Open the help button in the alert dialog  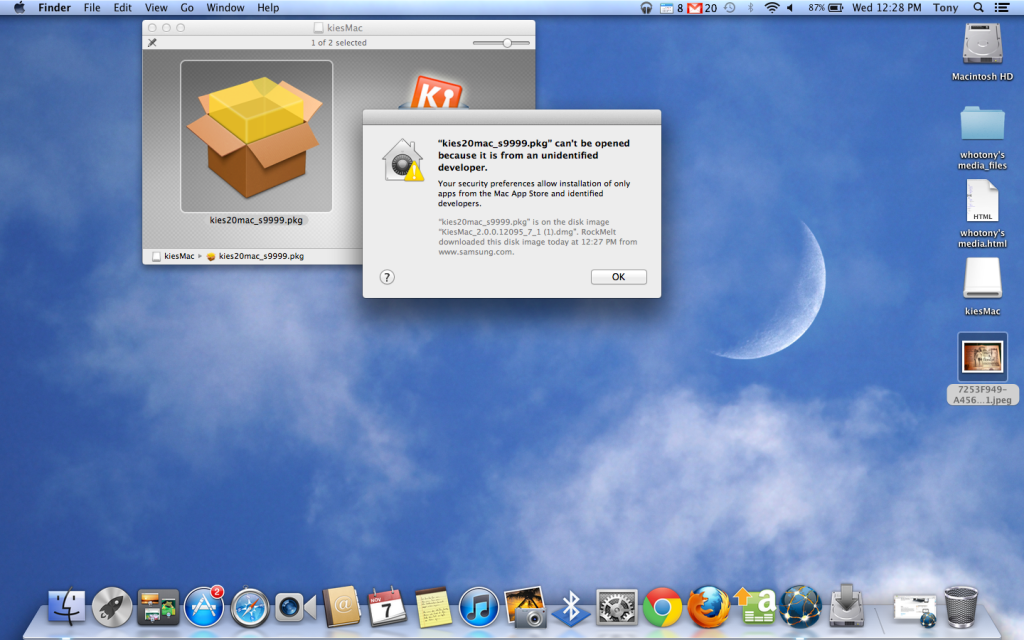click(x=387, y=277)
